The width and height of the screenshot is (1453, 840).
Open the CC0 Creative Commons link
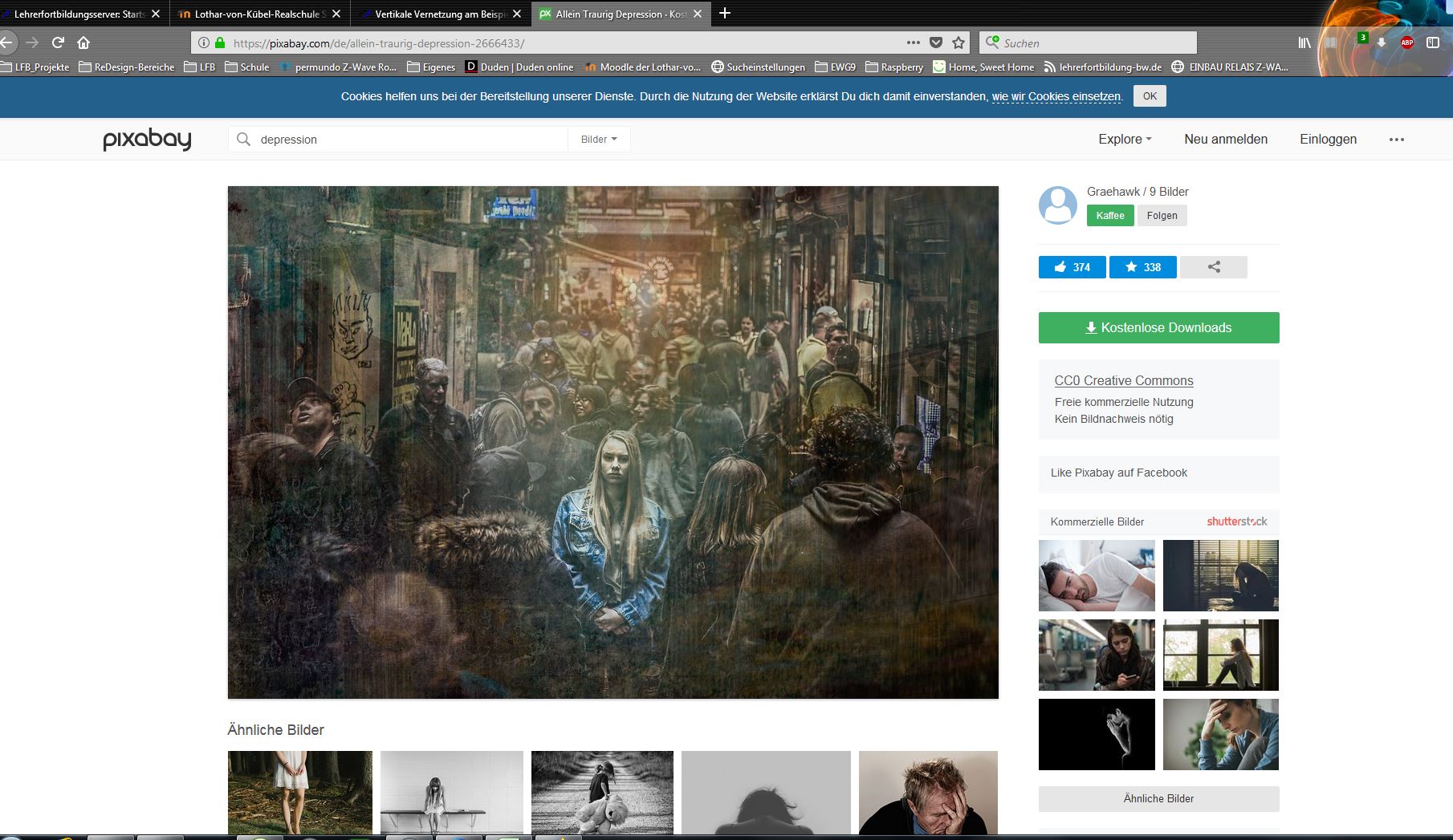tap(1124, 380)
